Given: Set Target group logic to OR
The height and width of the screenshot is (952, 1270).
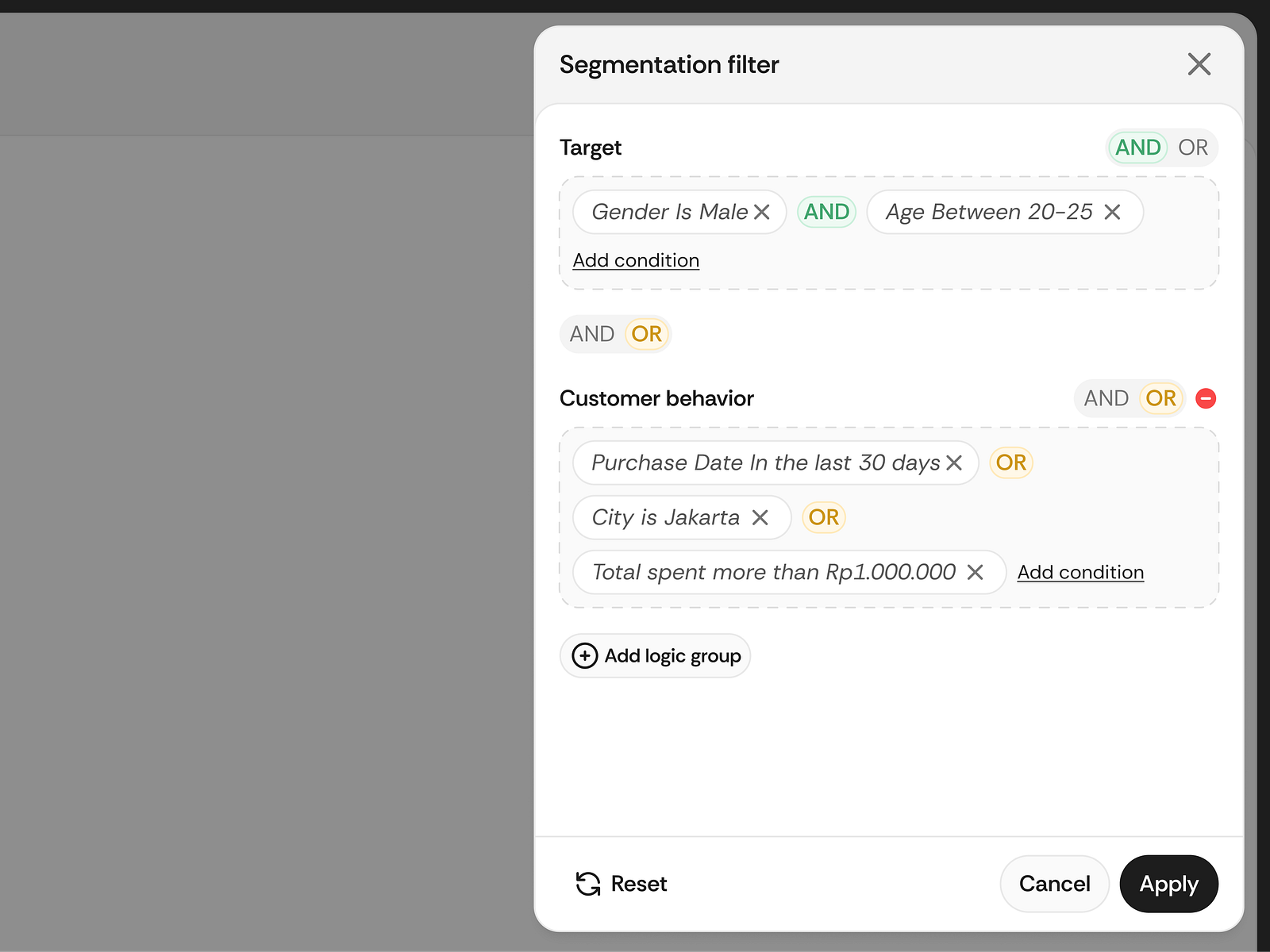Looking at the screenshot, I should [x=1193, y=148].
